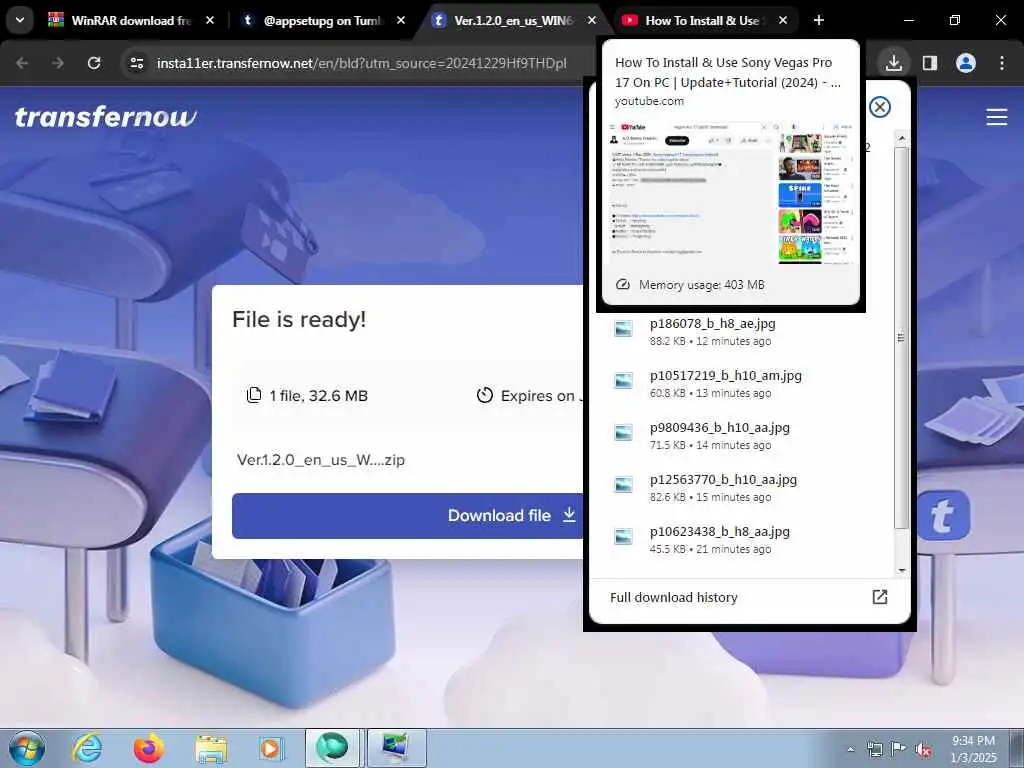Close the Ver.1.2.0_en_us tab
This screenshot has height=768, width=1024.
point(592,20)
